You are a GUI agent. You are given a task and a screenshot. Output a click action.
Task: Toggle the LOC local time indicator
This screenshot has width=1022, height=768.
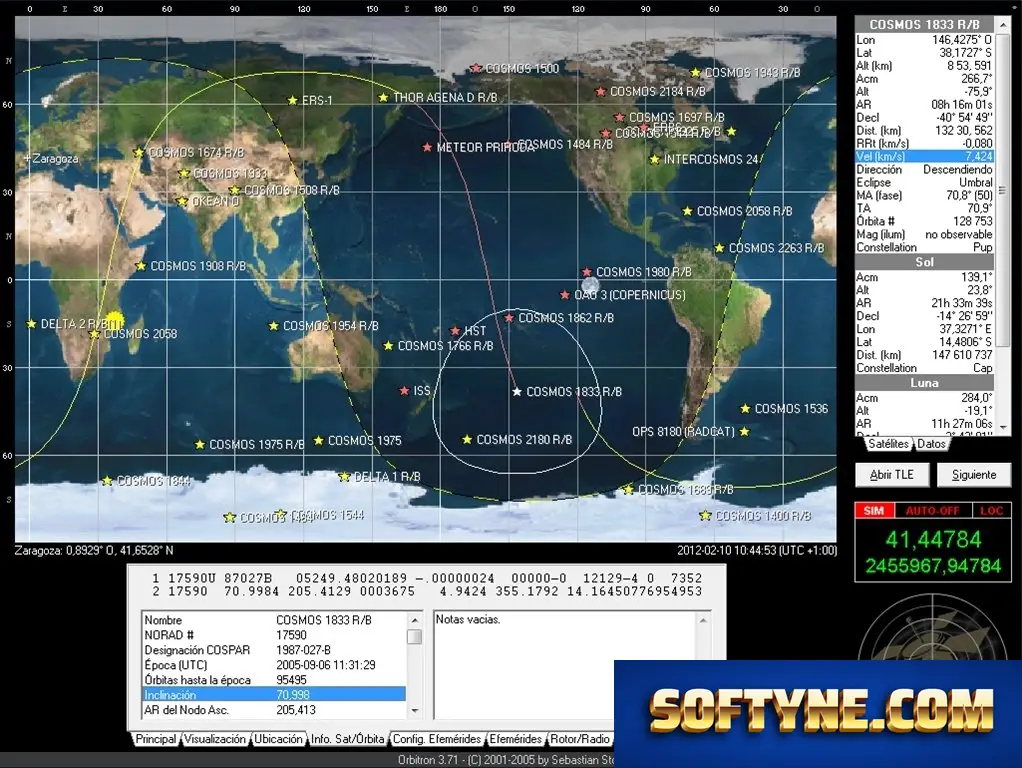pyautogui.click(x=991, y=510)
